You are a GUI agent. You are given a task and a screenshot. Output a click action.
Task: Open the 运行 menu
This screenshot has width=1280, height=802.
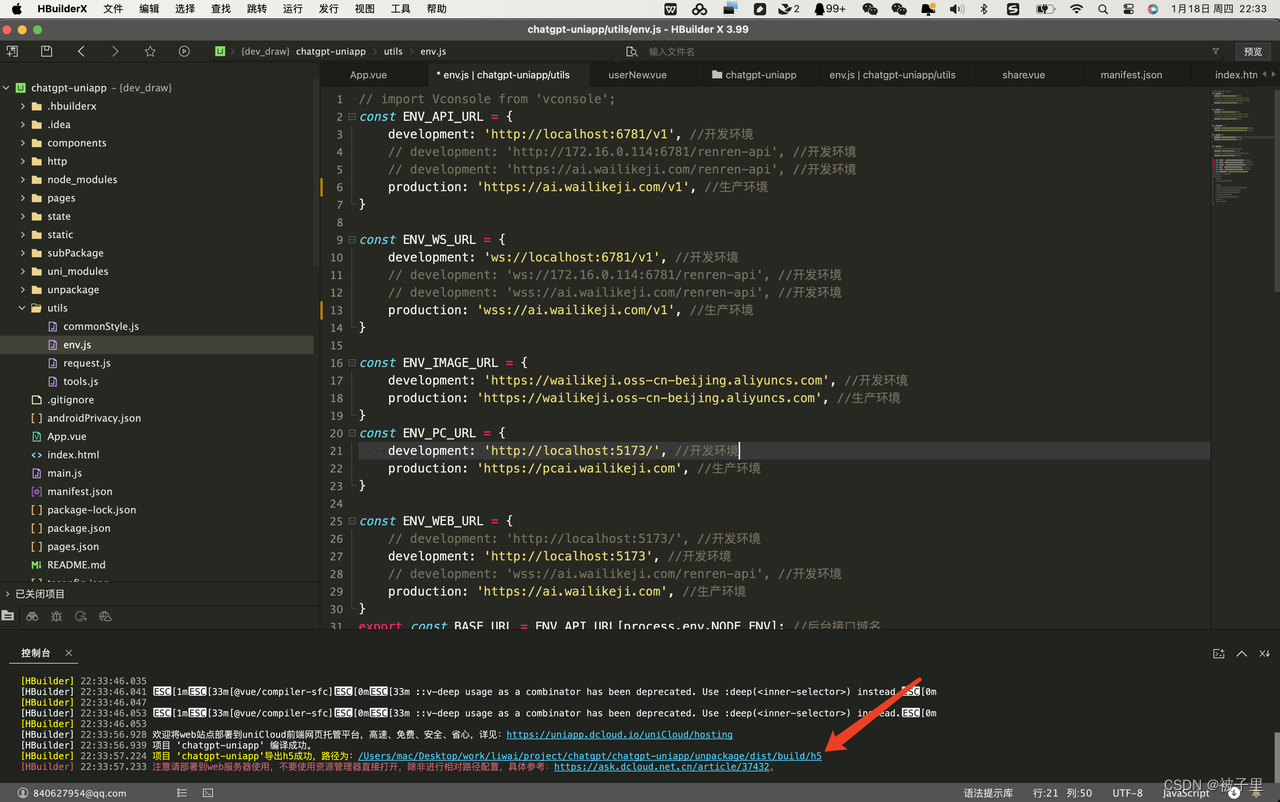(293, 9)
